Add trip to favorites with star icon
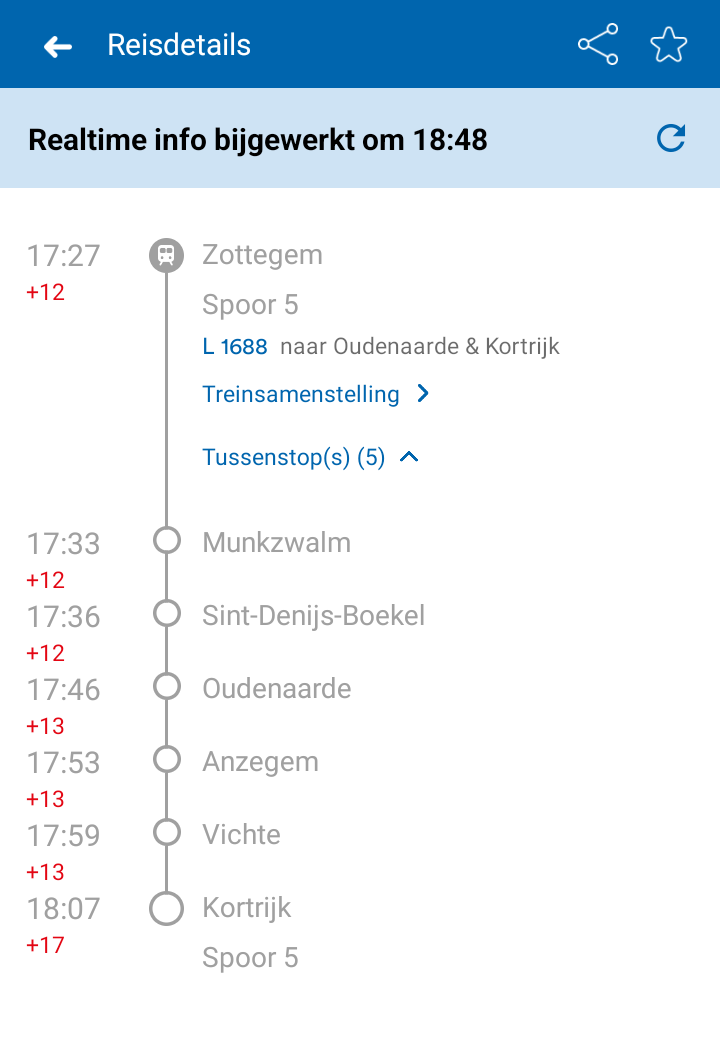Viewport: 720px width, 1044px height. tap(668, 45)
